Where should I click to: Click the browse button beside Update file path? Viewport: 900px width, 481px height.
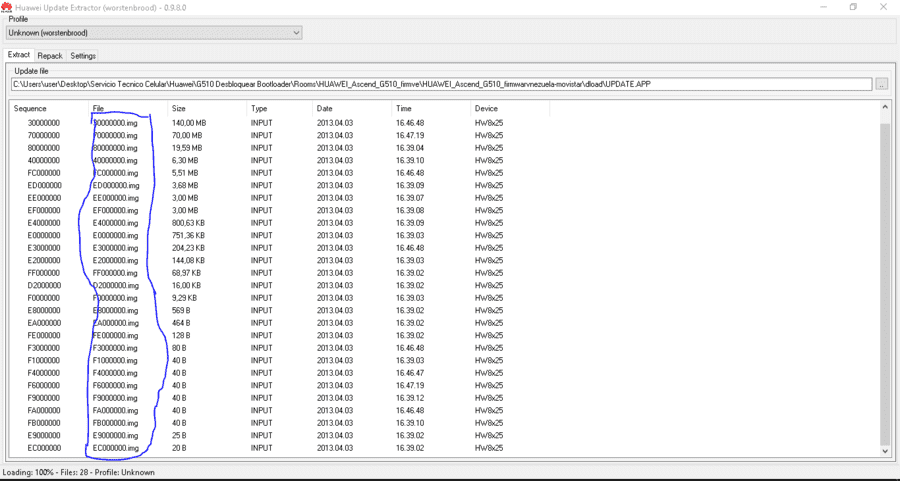882,84
